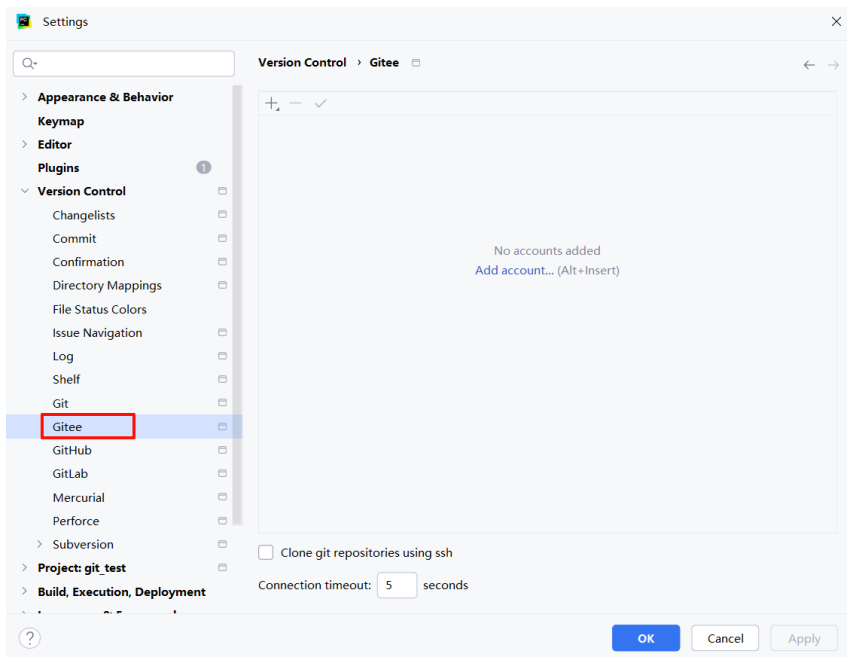859x660 pixels.
Task: Select the Confirmation settings item
Action: click(88, 262)
